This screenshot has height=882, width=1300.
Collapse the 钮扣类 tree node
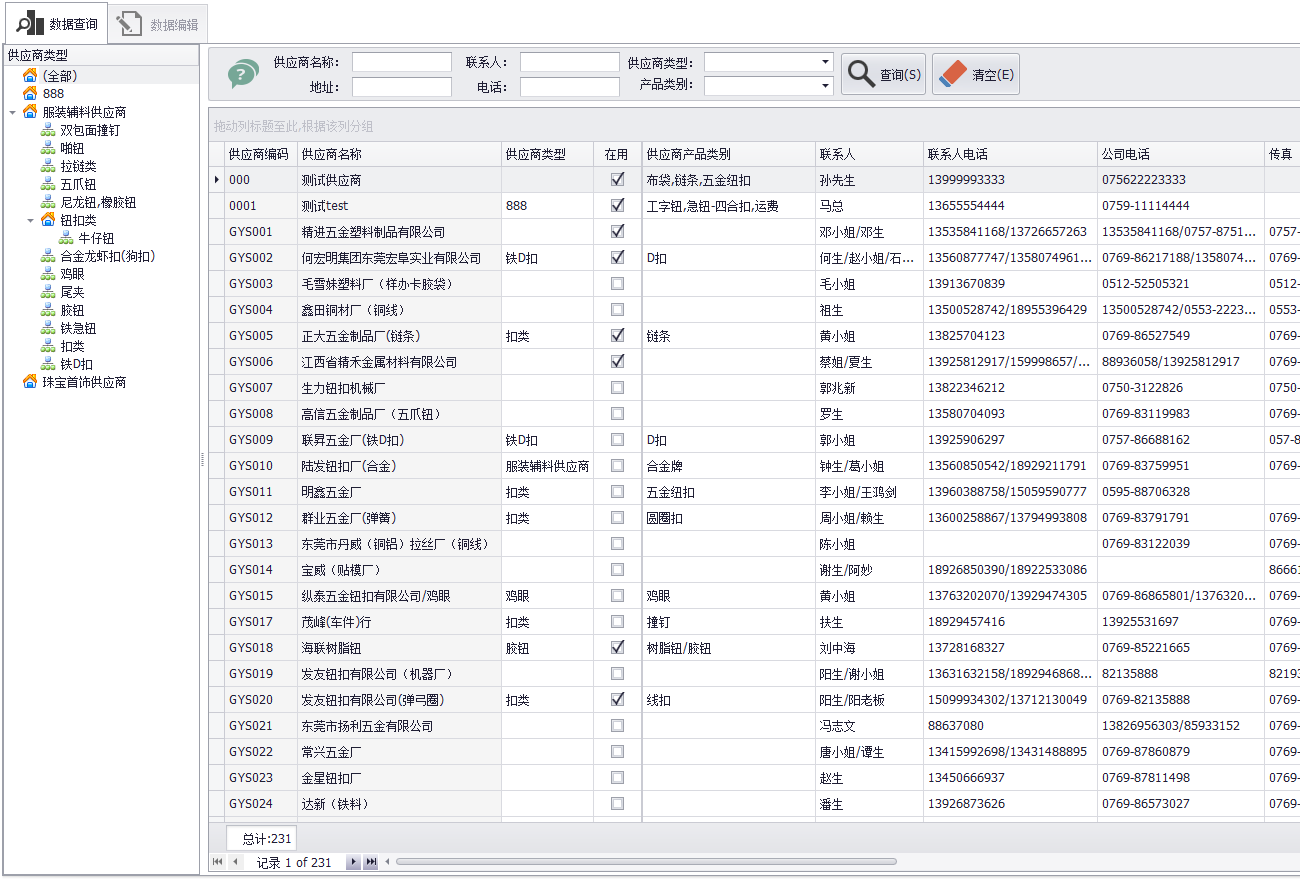point(30,220)
